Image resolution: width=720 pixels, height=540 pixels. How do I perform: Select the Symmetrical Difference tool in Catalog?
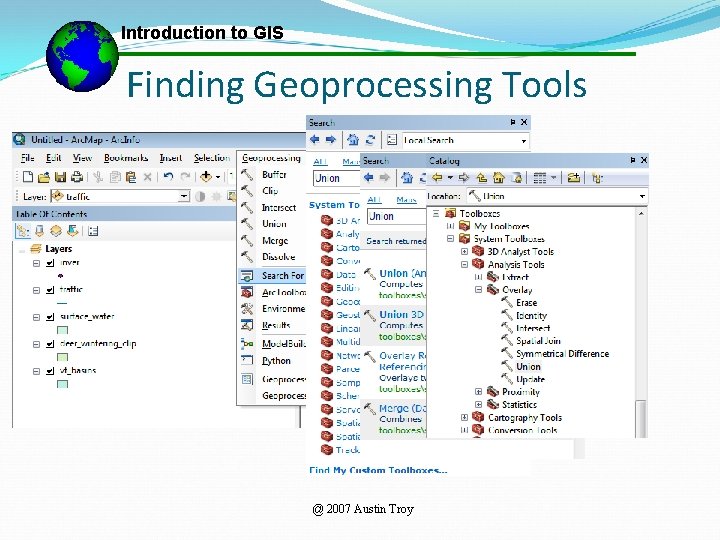click(562, 354)
